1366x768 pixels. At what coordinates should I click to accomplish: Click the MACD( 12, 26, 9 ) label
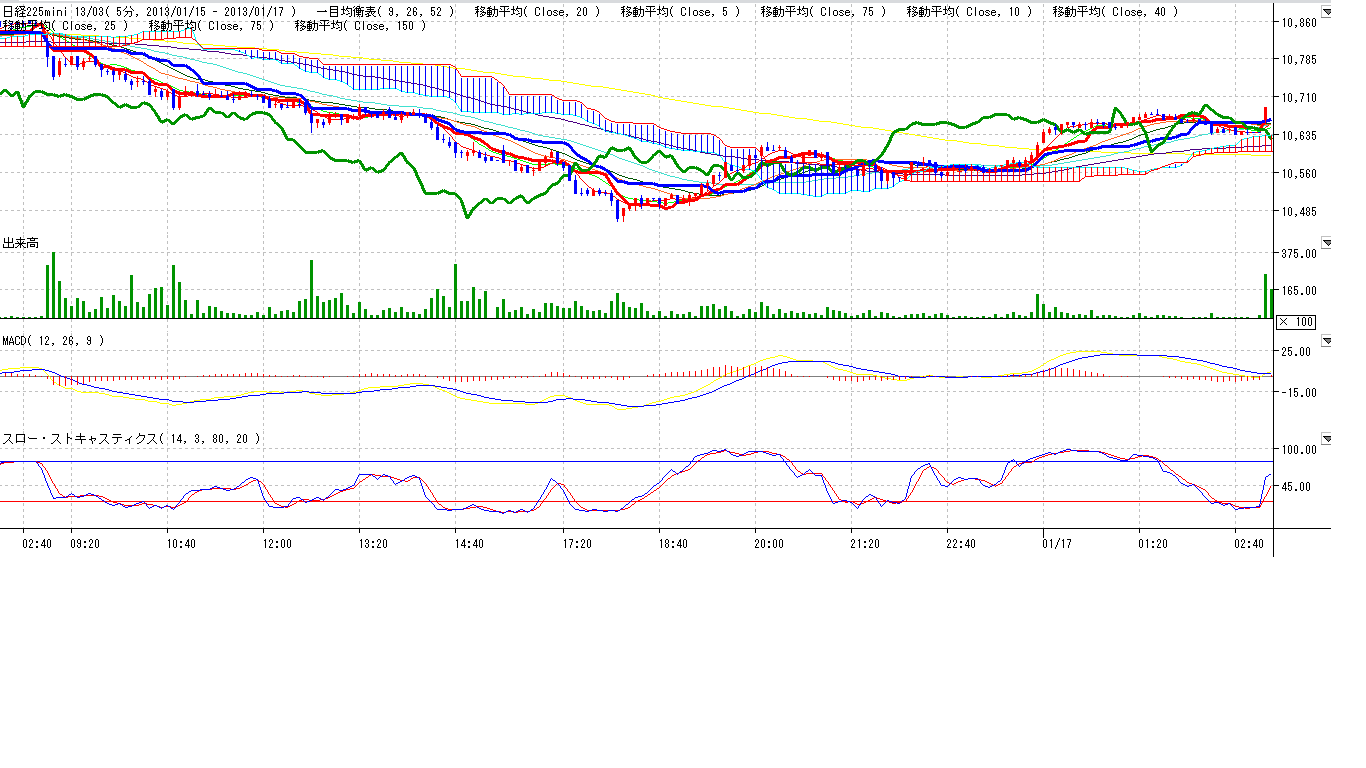[x=53, y=341]
